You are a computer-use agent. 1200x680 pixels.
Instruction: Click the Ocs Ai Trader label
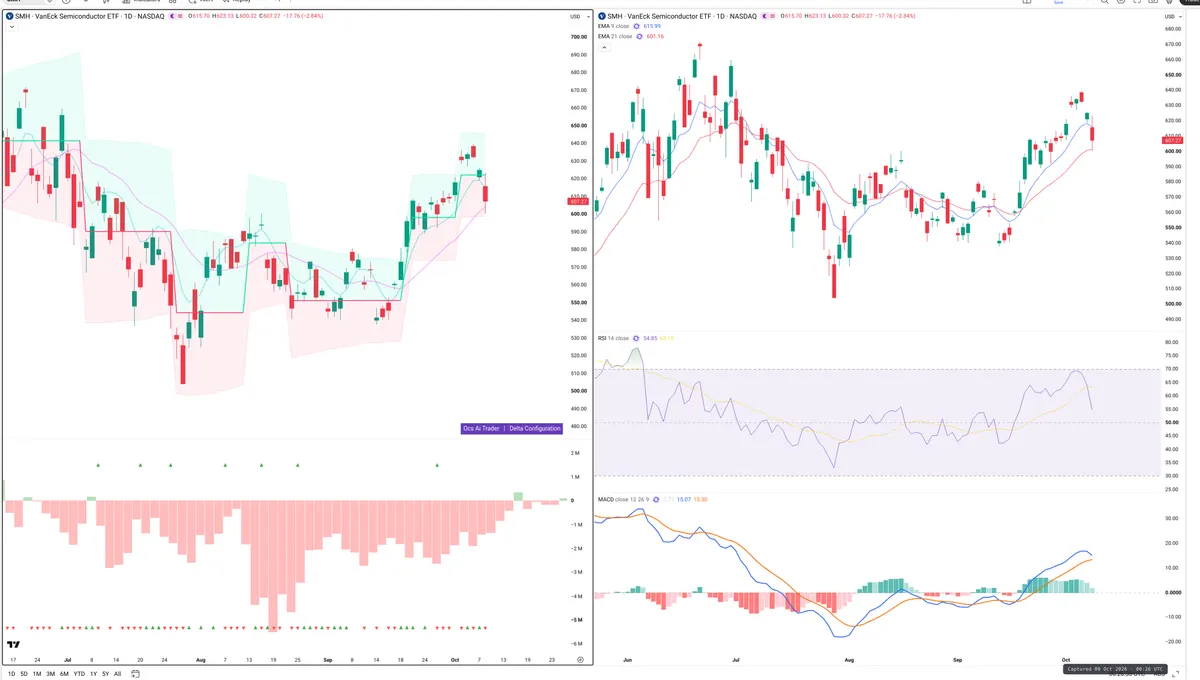point(482,428)
